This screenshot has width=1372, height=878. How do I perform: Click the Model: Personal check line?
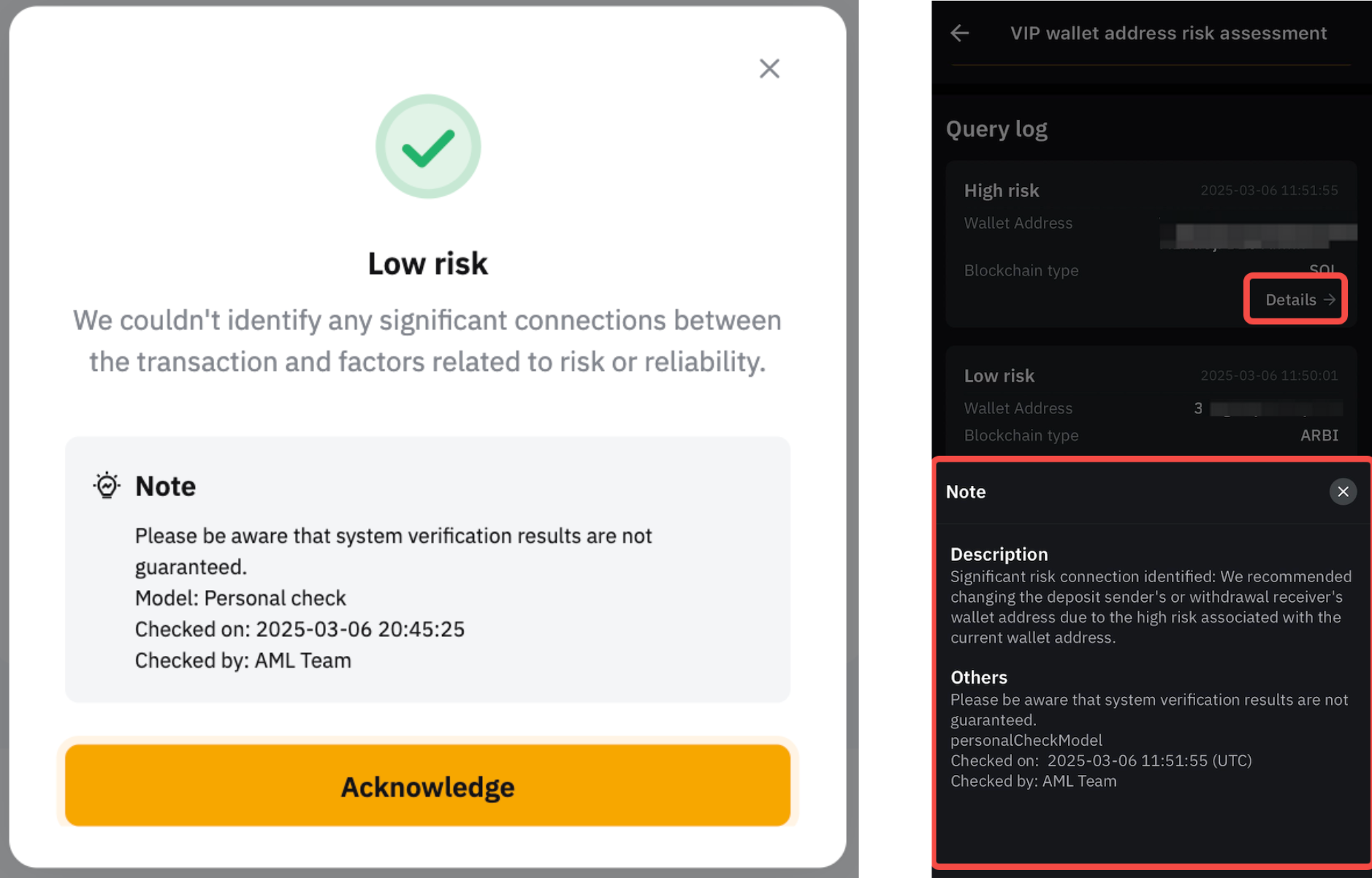pos(240,598)
